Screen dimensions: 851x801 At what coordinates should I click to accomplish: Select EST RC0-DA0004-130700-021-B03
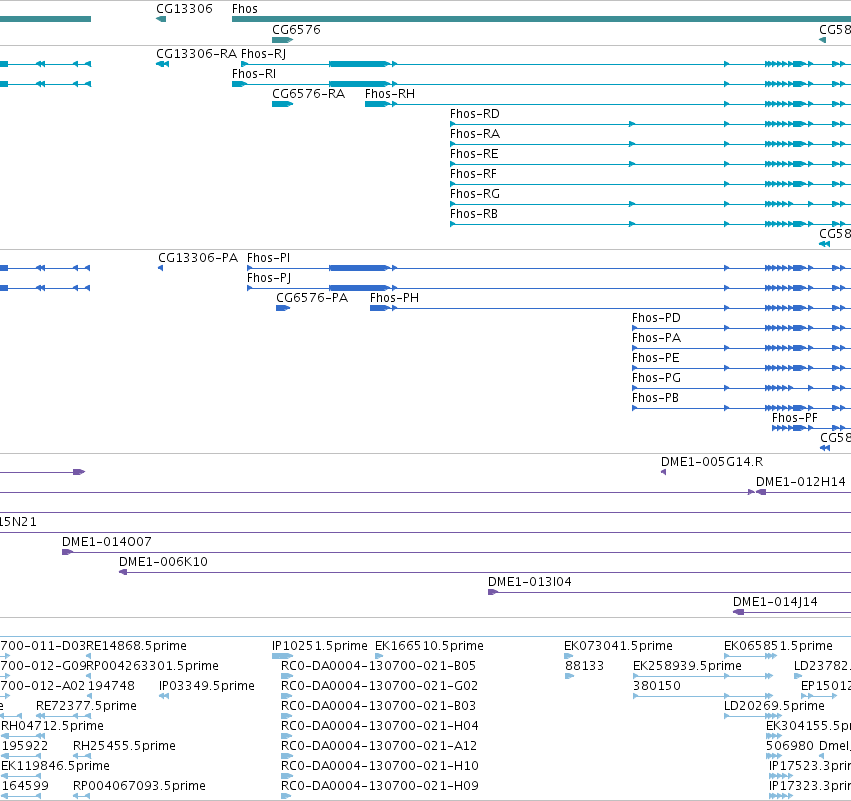coord(378,707)
